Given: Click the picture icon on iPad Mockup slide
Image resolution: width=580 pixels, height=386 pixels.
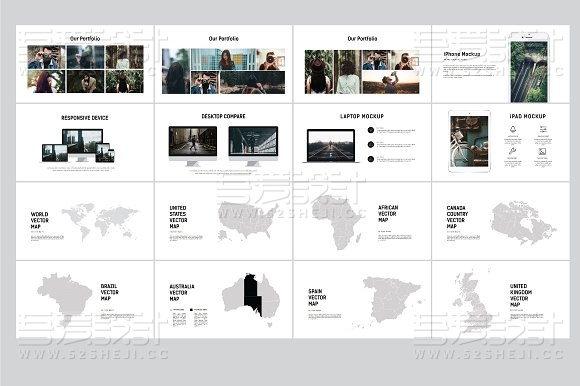Looking at the screenshot, I should [x=542, y=151].
